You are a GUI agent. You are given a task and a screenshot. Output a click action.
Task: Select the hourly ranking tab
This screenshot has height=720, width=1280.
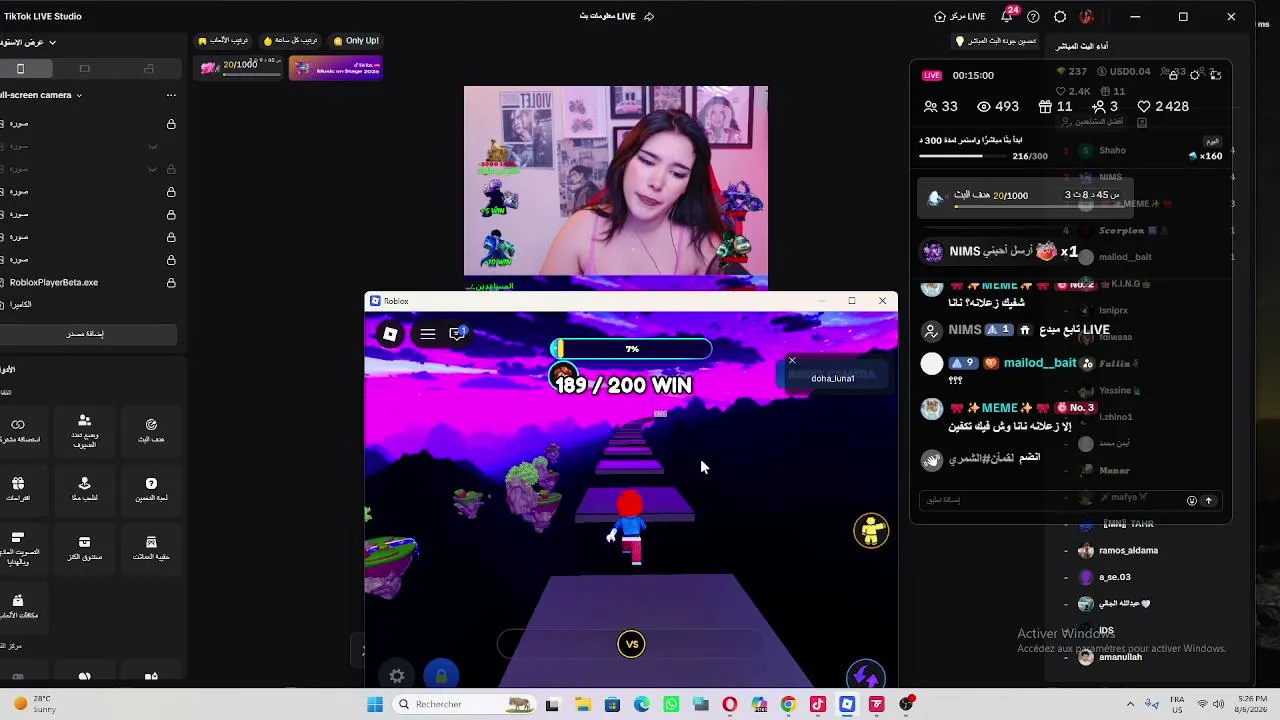pyautogui.click(x=290, y=41)
